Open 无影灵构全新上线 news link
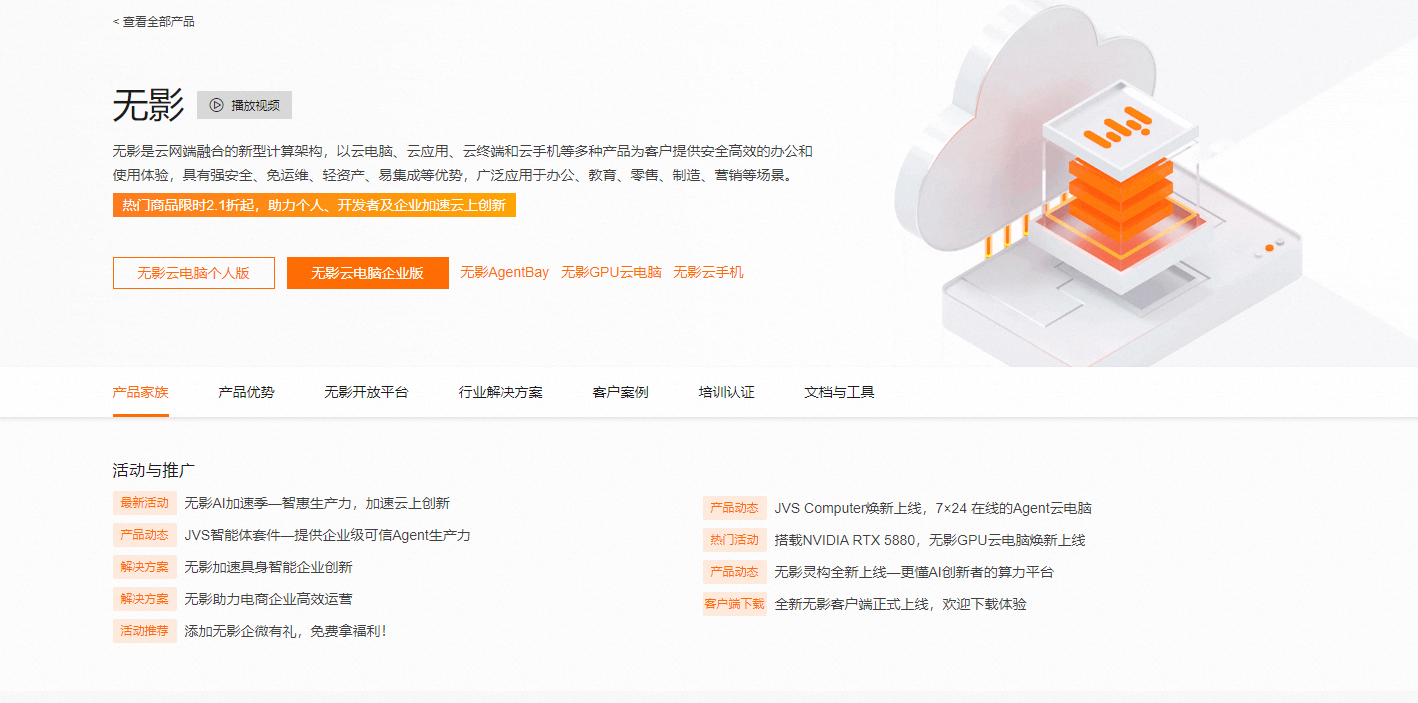The width and height of the screenshot is (1418, 703). [x=914, y=572]
